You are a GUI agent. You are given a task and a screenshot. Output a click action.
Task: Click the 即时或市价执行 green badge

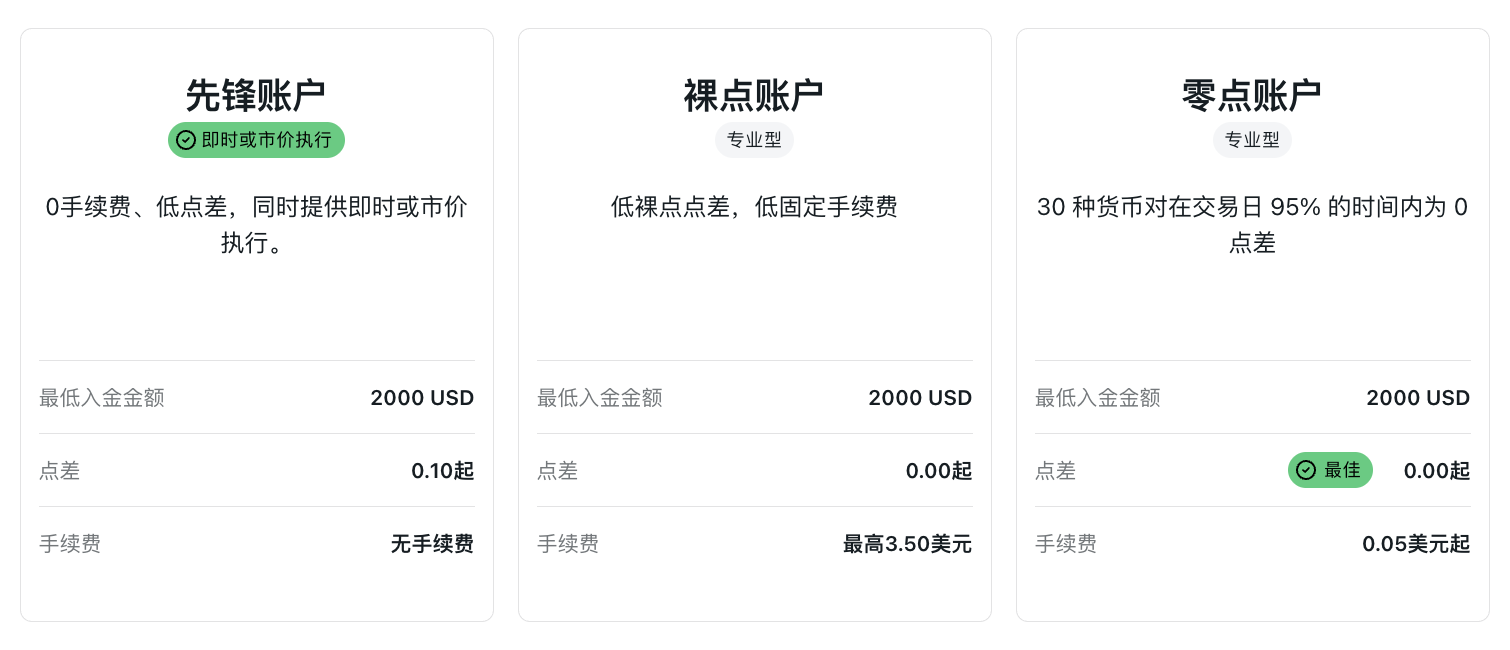click(256, 140)
